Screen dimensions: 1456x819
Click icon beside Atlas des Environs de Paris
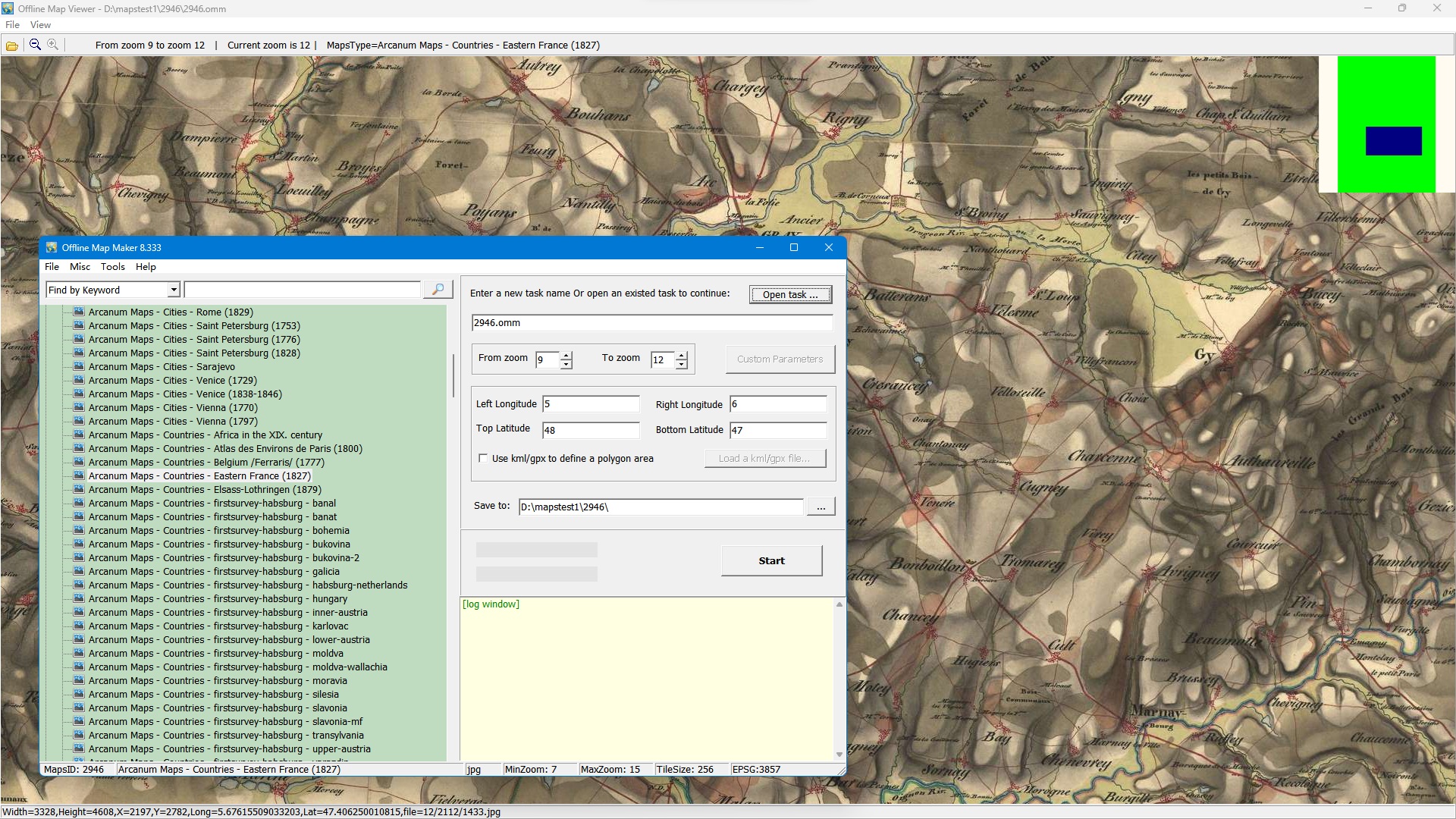click(x=78, y=448)
